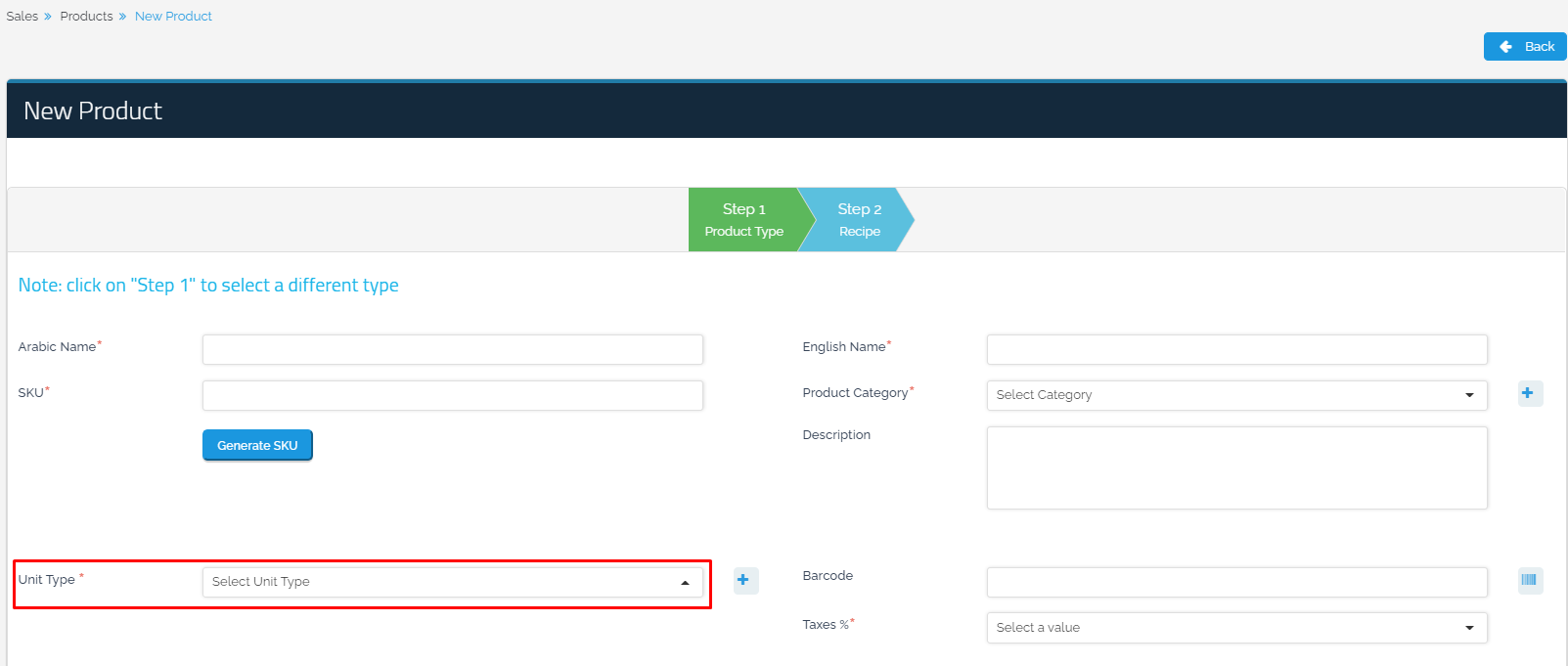Click the Back button

tap(1524, 46)
